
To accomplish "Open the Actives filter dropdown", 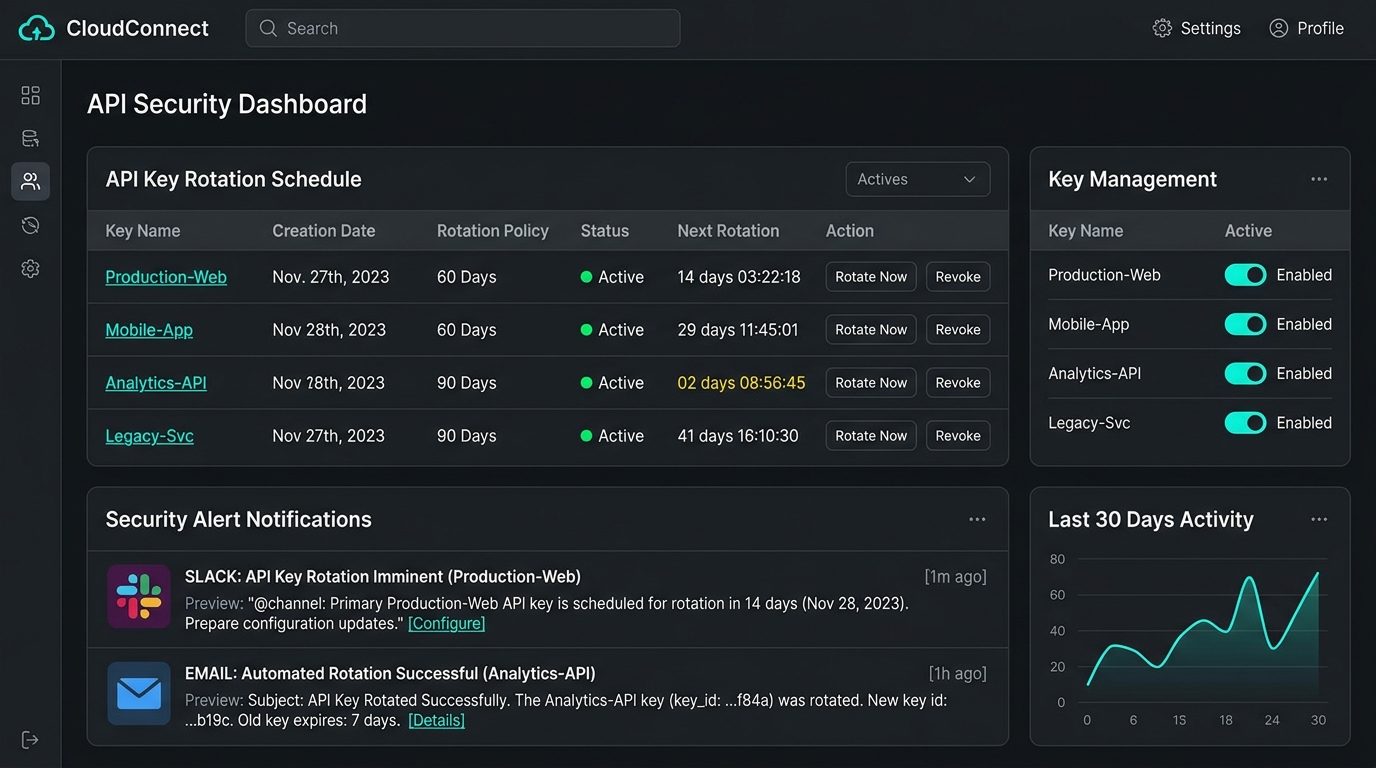I will (918, 179).
